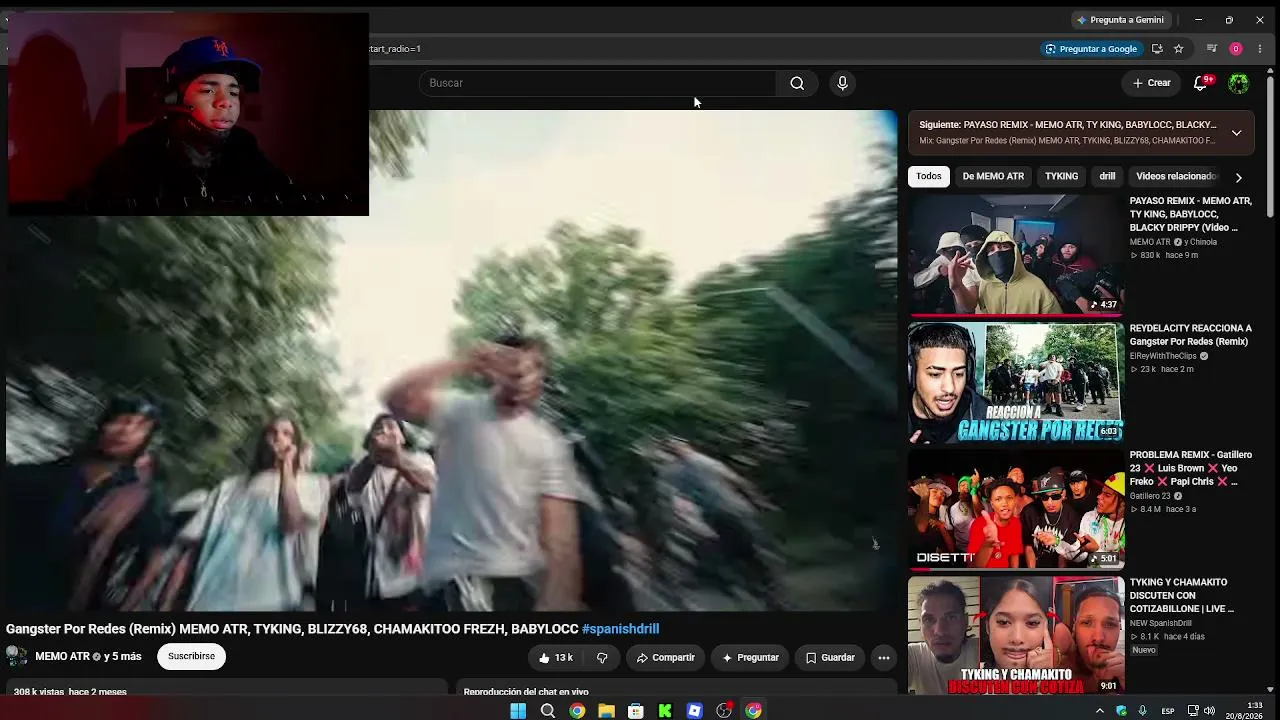Click the Buscar search field

[598, 83]
